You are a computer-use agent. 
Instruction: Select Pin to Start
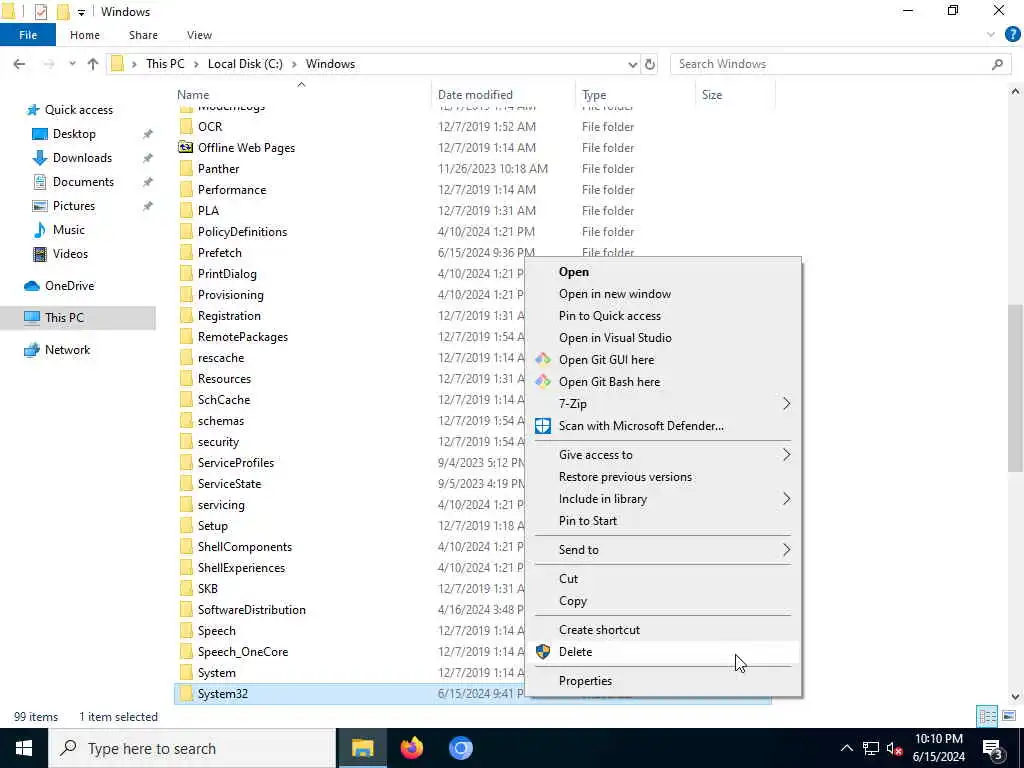[x=665, y=520]
